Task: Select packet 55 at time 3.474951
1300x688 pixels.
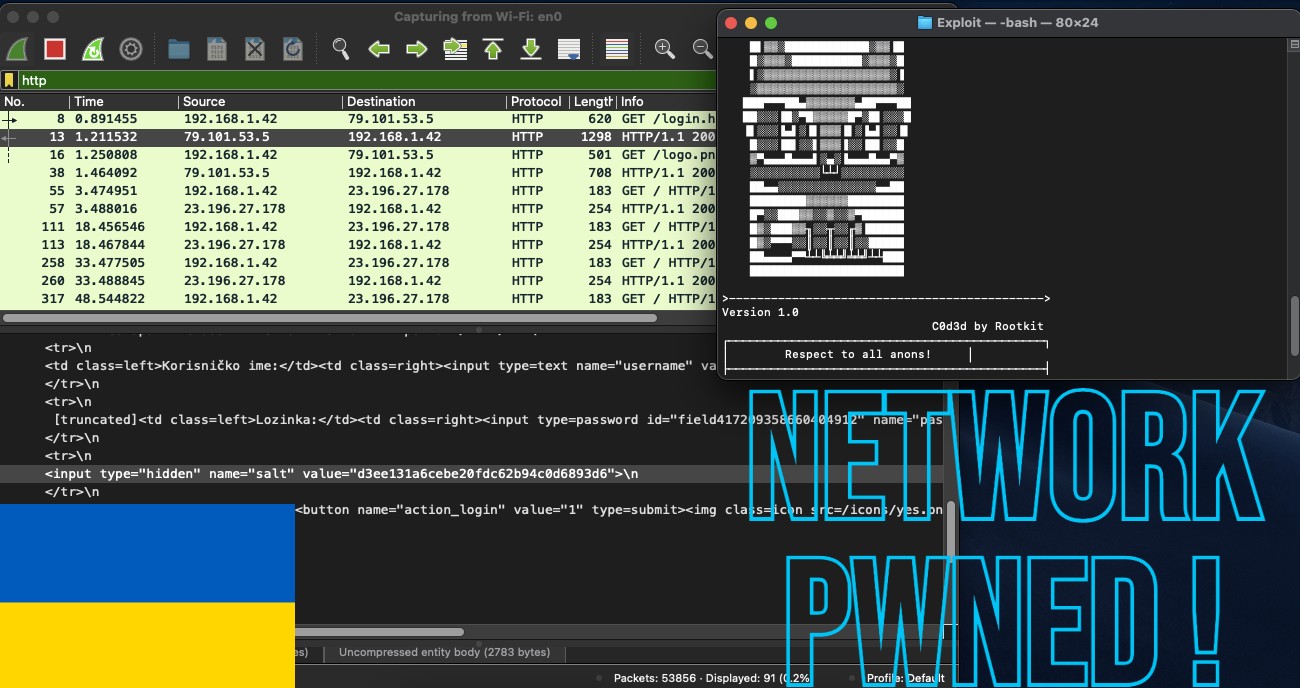Action: coord(358,191)
